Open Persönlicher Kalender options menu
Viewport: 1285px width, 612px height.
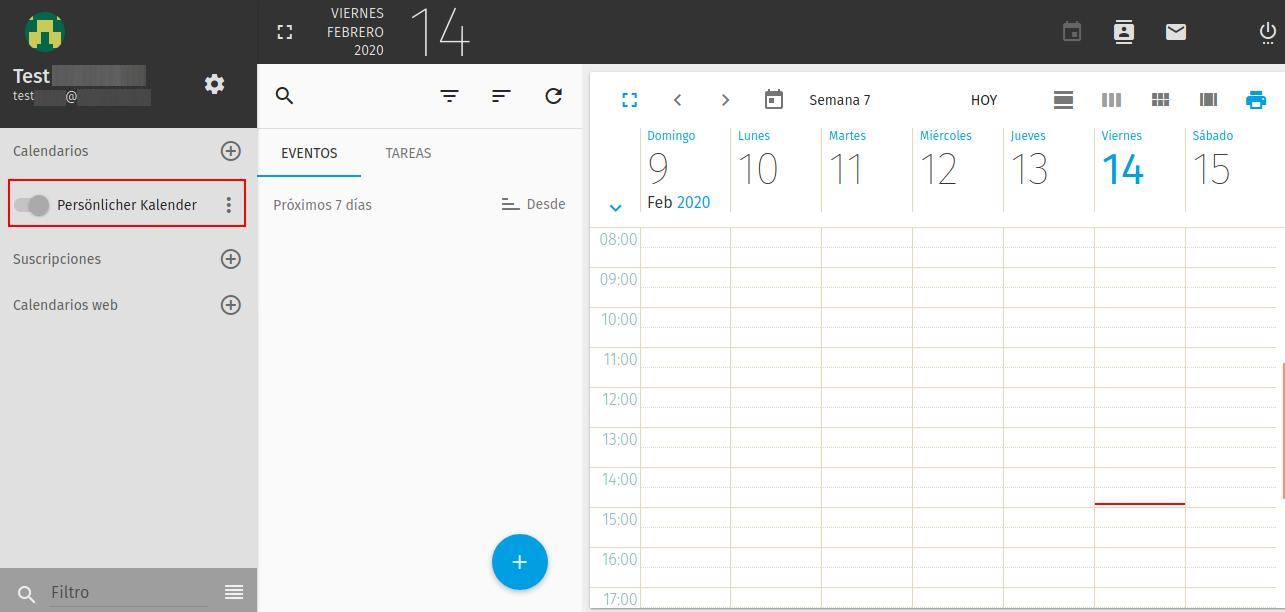[229, 205]
